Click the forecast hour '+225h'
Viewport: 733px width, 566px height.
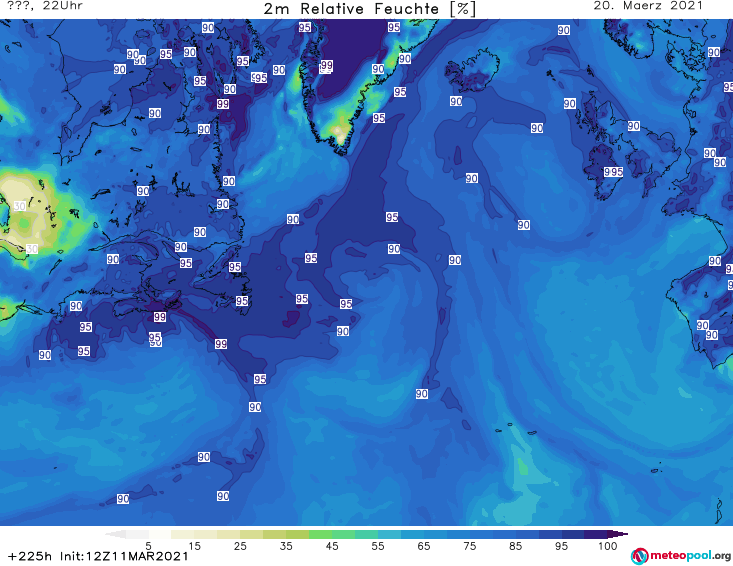[x=30, y=556]
